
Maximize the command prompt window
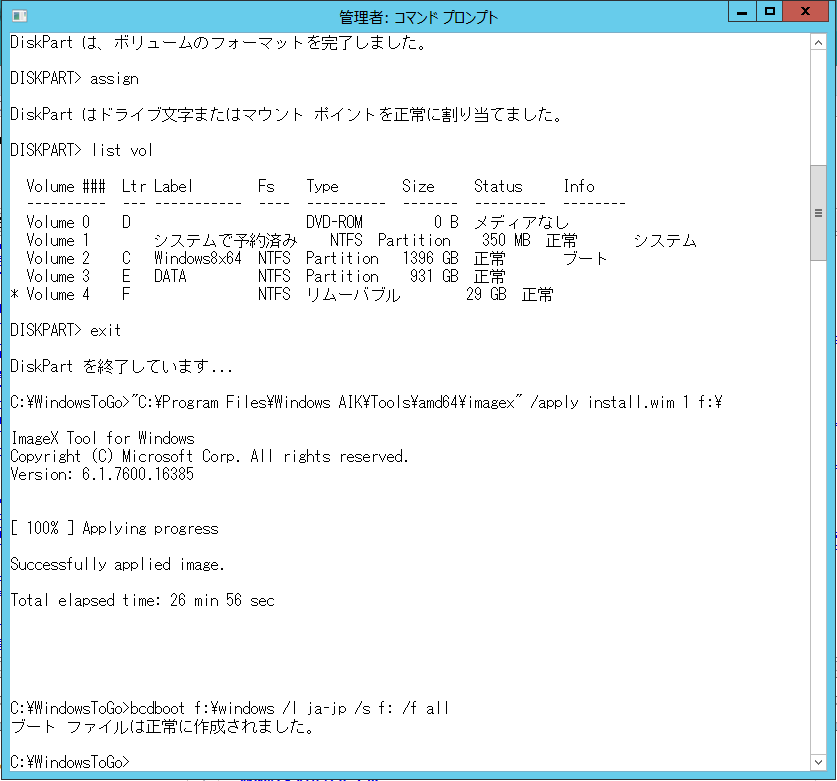pyautogui.click(x=769, y=12)
